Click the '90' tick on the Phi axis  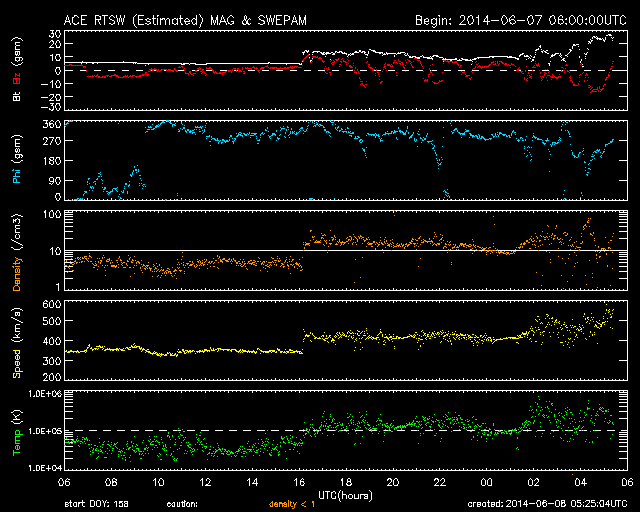pos(55,180)
